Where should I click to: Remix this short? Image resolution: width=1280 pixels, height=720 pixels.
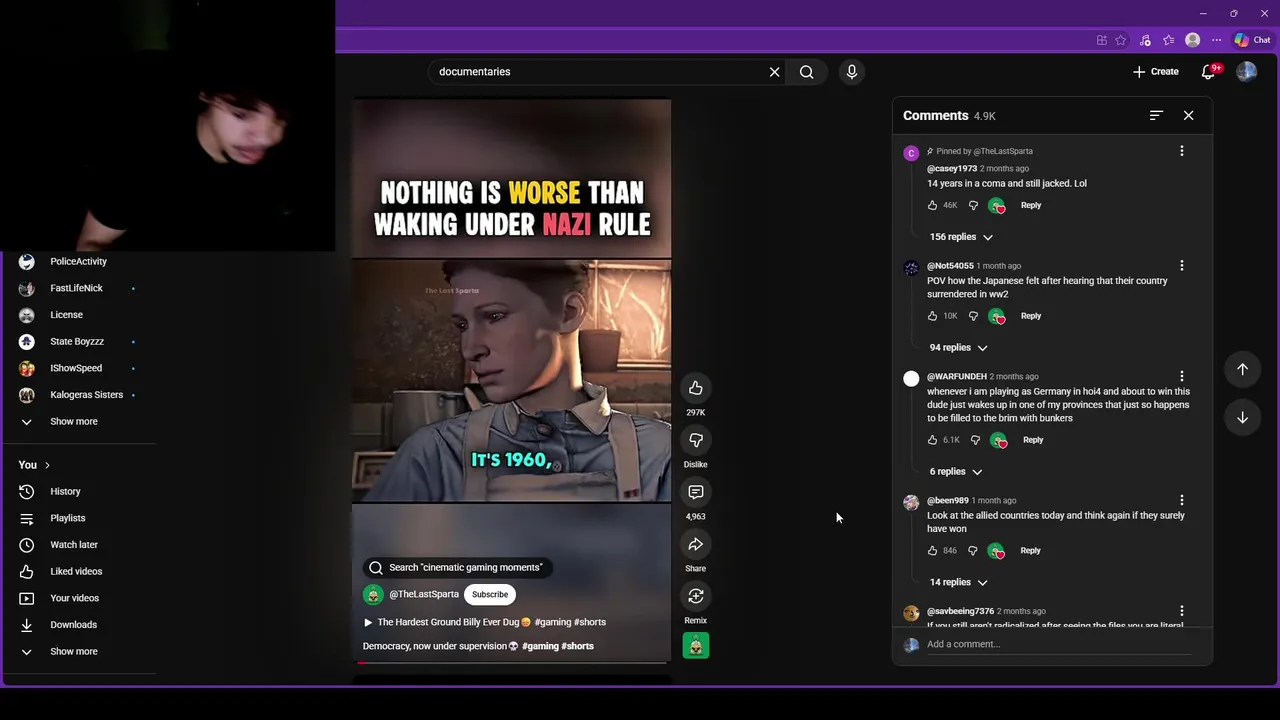click(x=696, y=596)
